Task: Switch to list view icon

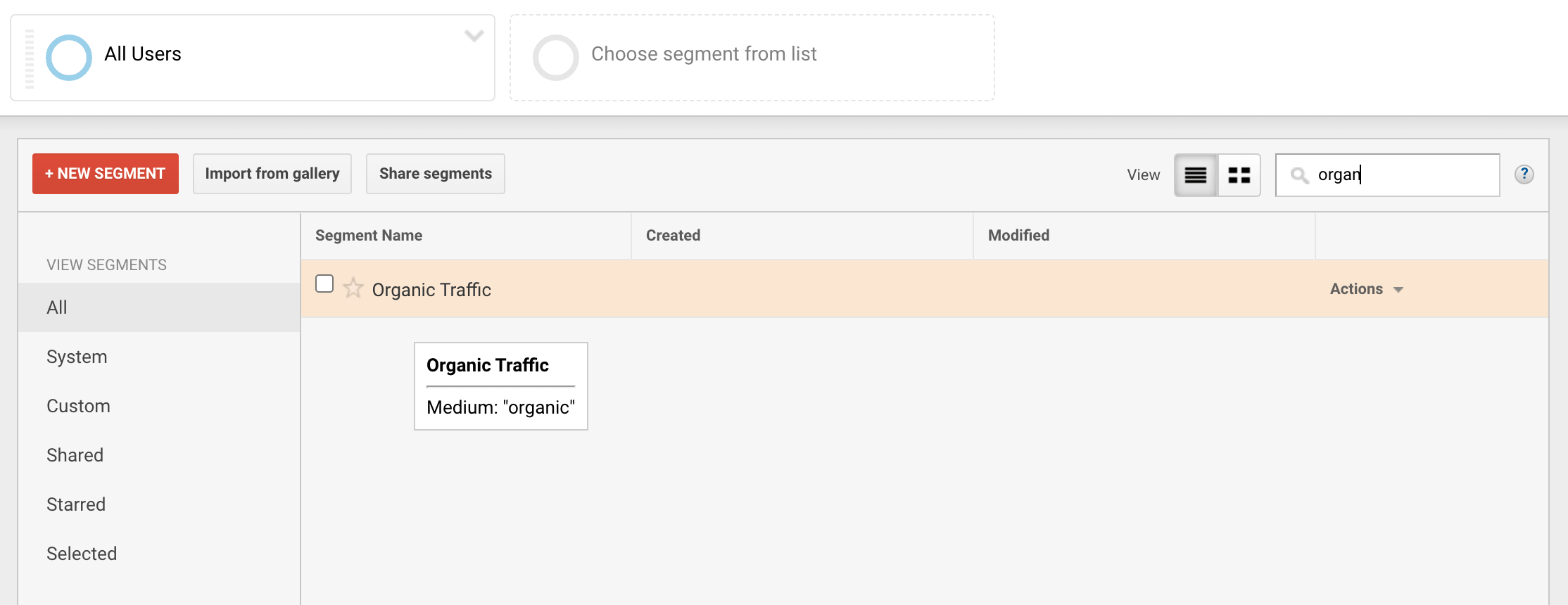Action: tap(1195, 175)
